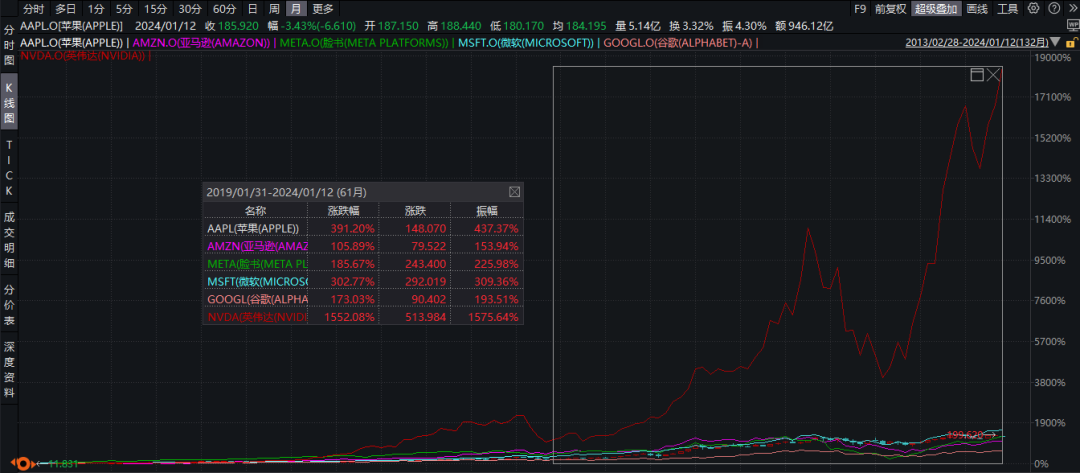Image resolution: width=1080 pixels, height=473 pixels.
Task: Maximize the selected range statistics box
Action: [977, 74]
